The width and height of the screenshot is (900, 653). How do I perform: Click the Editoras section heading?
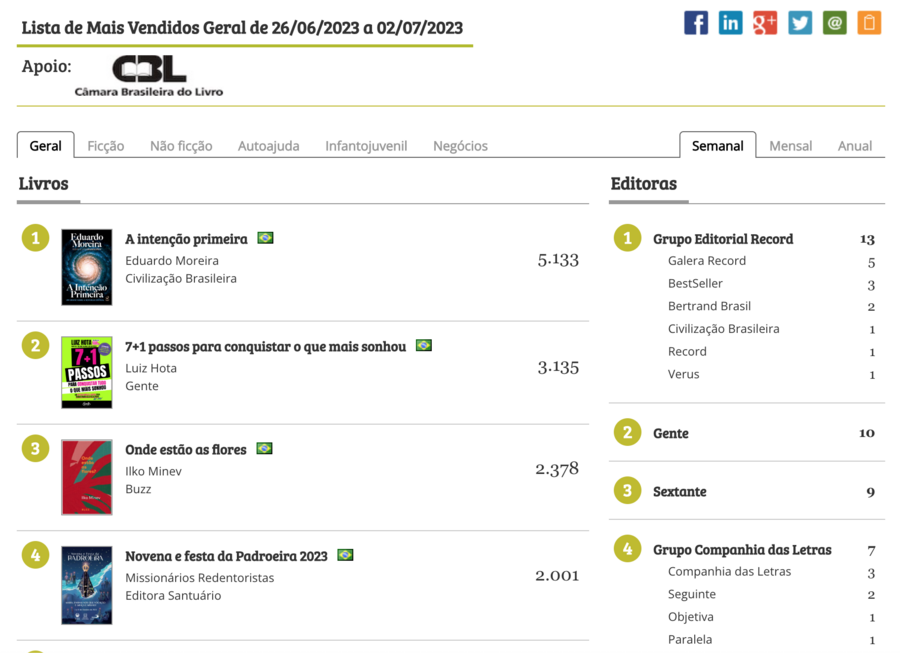click(643, 184)
